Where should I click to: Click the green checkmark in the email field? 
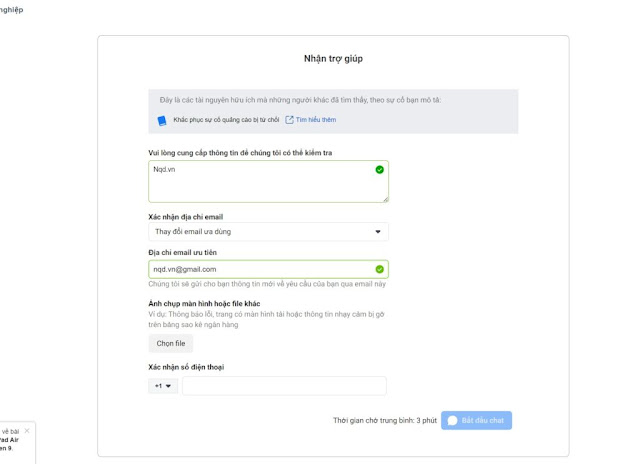379,269
